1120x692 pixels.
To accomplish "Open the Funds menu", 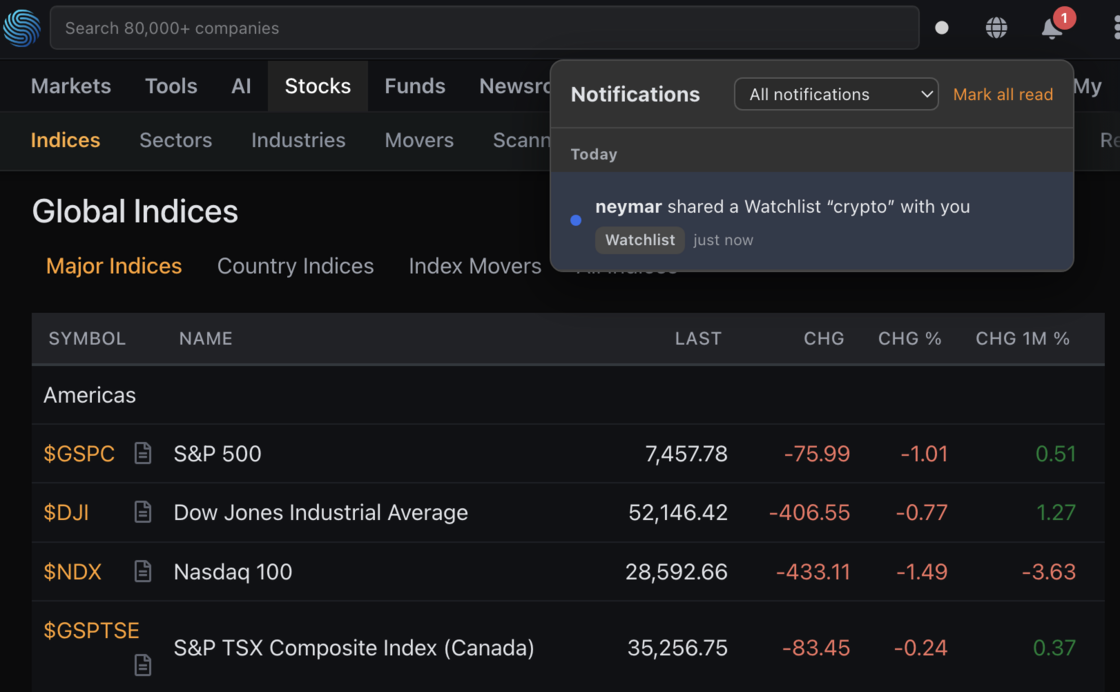I will click(x=415, y=86).
